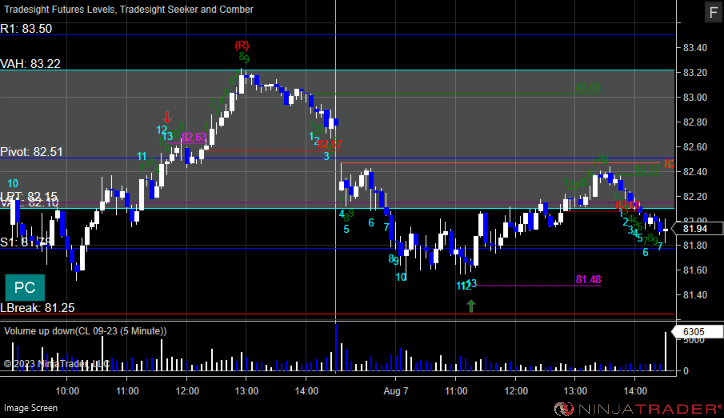This screenshot has height=418, width=724.
Task: Click the current price marker 81.94
Action: (x=697, y=229)
